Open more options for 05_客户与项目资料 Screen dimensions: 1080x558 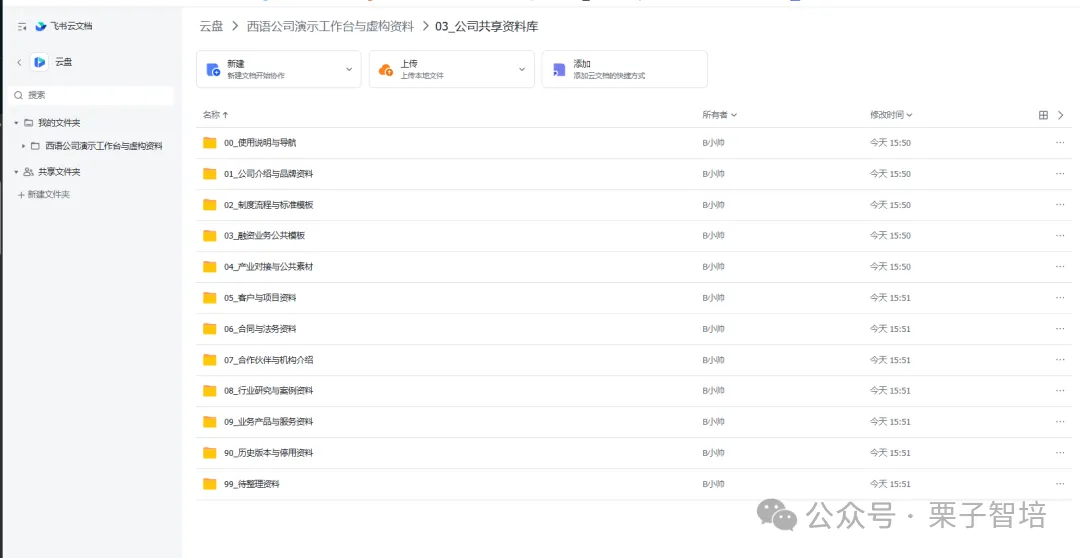pos(1060,298)
